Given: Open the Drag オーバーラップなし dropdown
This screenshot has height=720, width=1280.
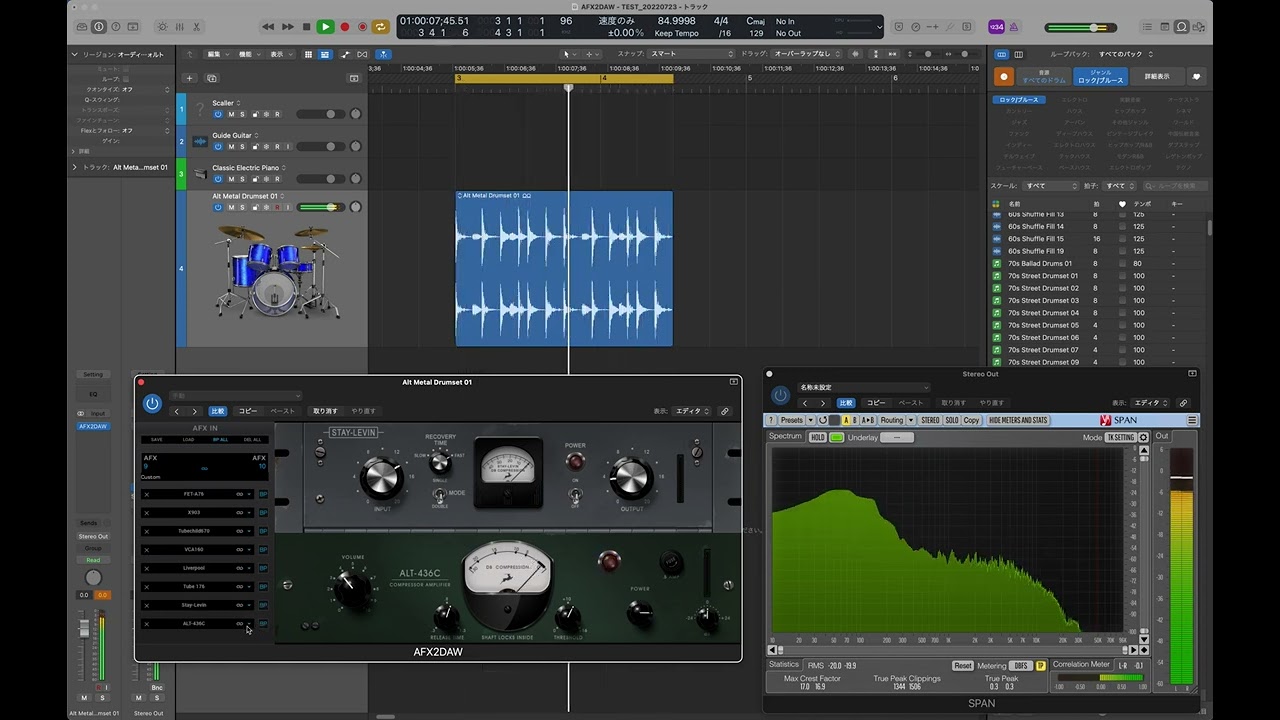Looking at the screenshot, I should (x=804, y=54).
